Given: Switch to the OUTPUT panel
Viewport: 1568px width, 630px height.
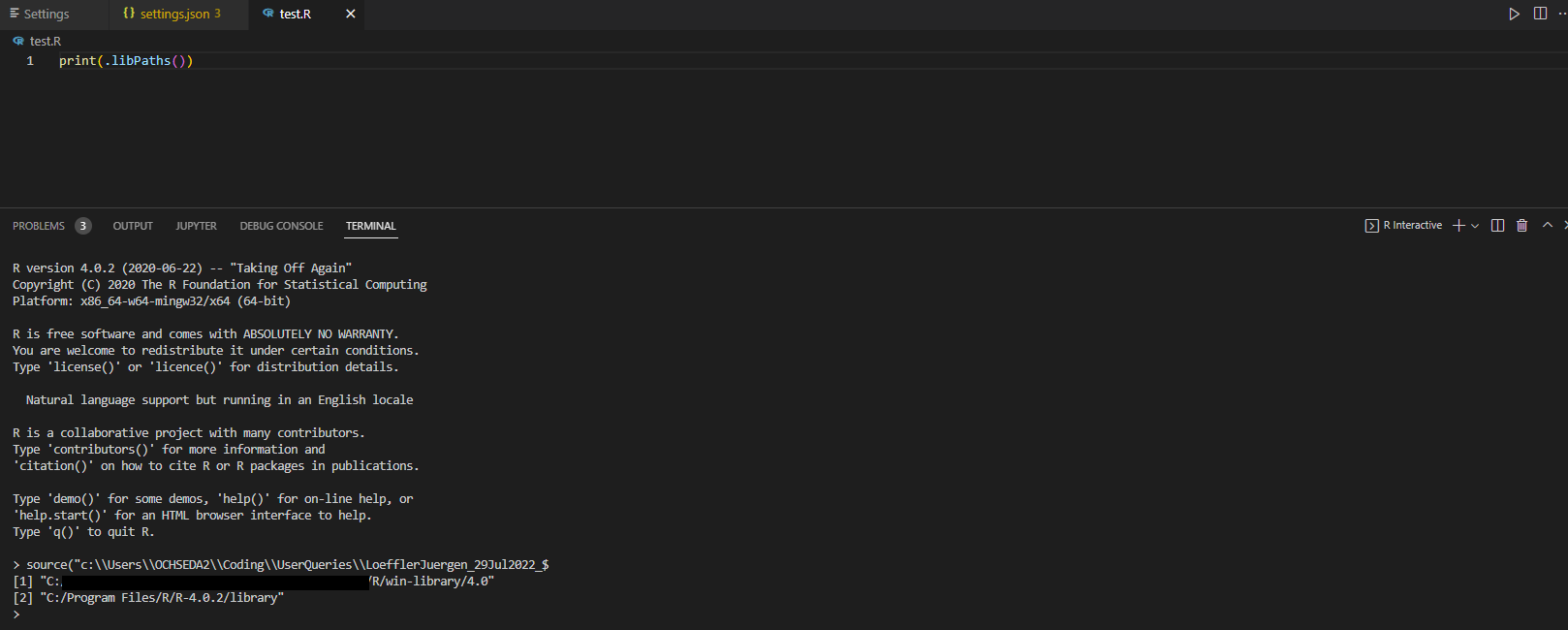Looking at the screenshot, I should pyautogui.click(x=133, y=225).
